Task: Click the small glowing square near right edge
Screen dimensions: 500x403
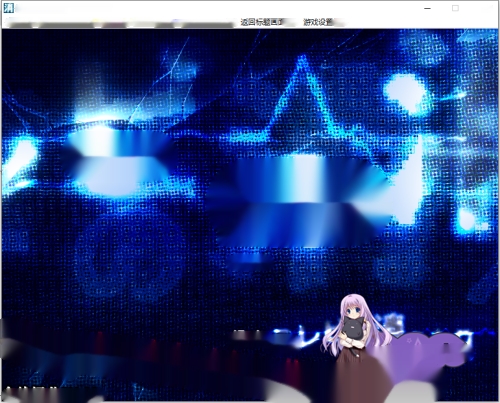Action: coord(467,219)
